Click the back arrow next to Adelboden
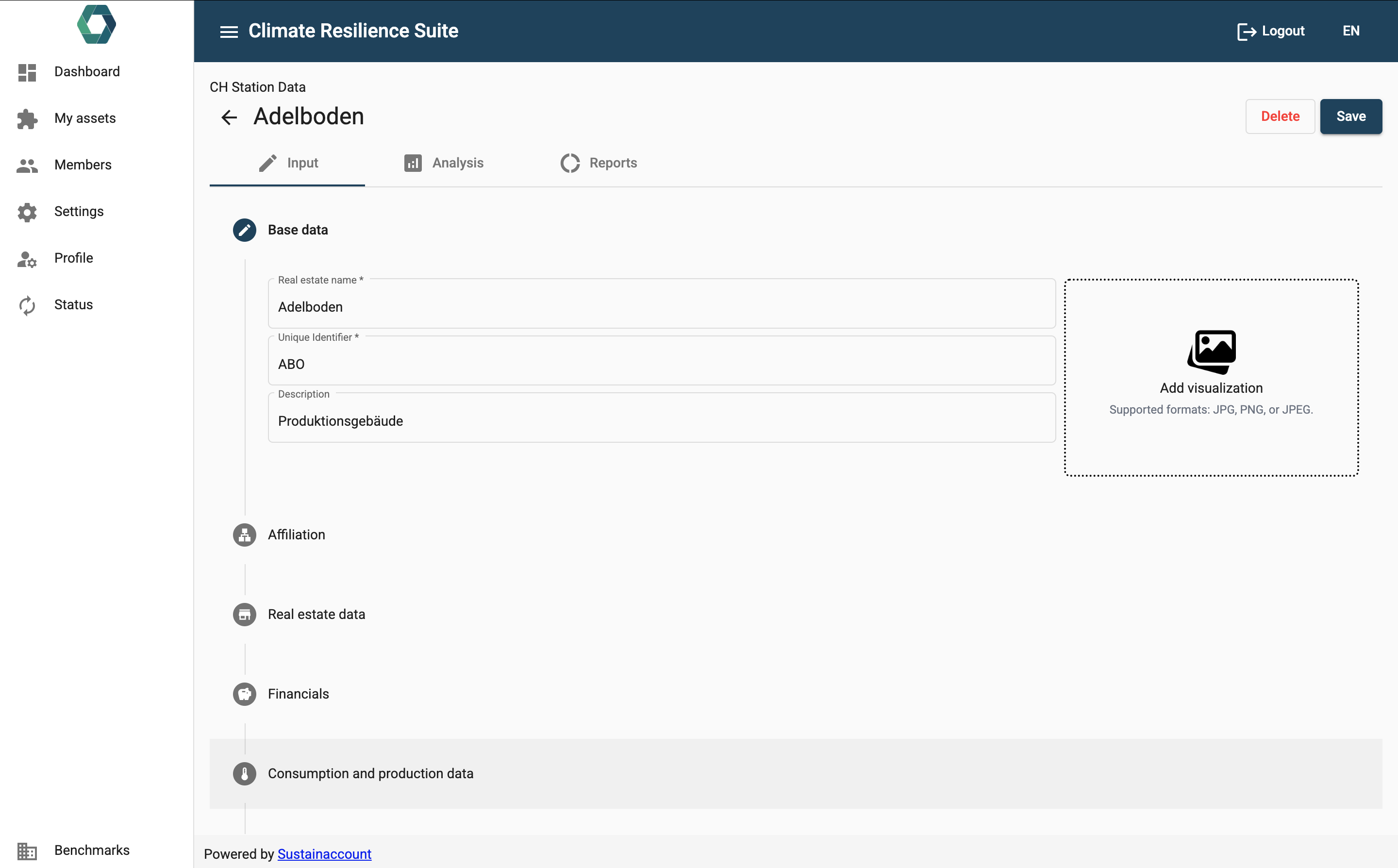Viewport: 1398px width, 868px height. (229, 117)
